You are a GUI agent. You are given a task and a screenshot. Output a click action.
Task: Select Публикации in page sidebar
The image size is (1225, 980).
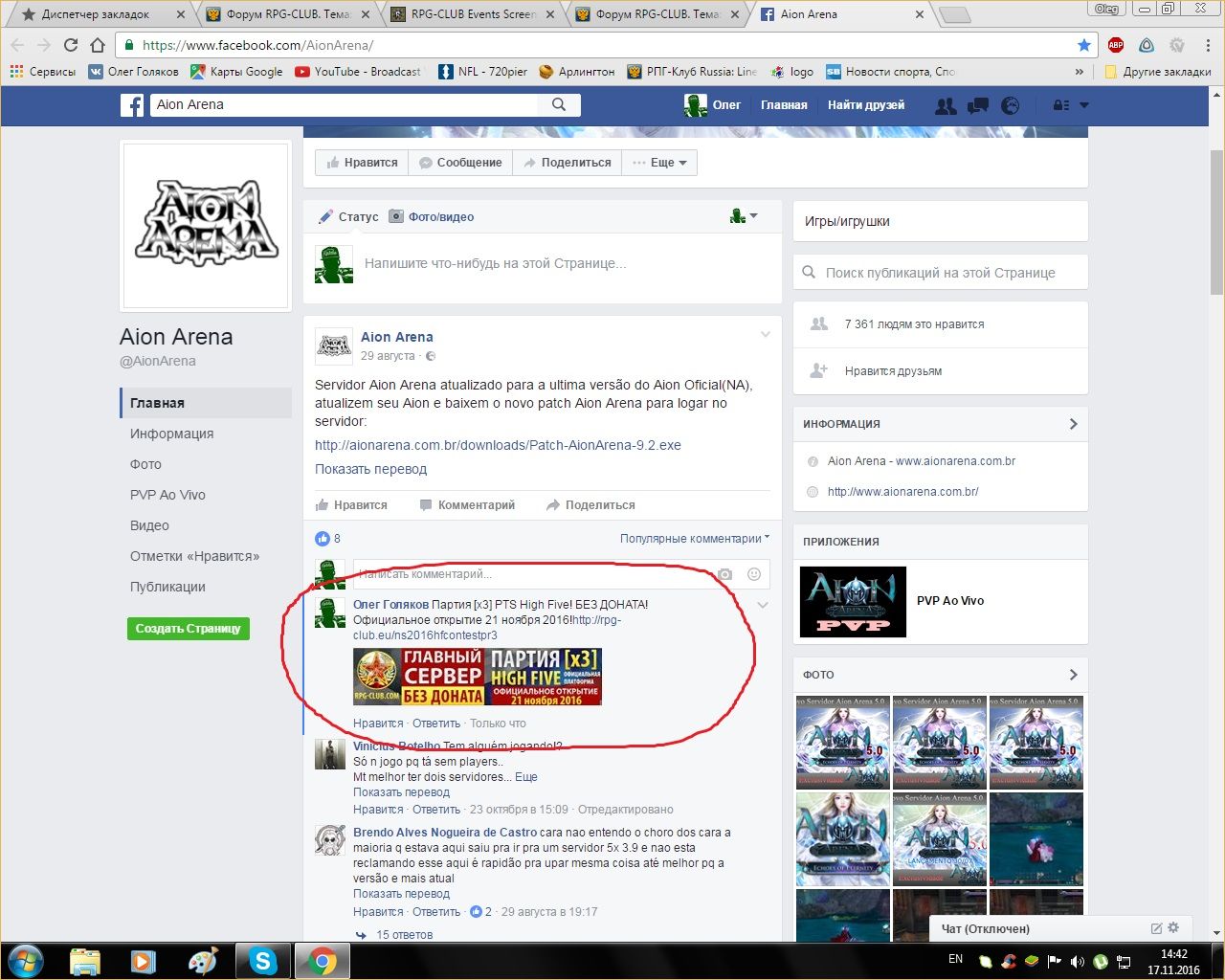[x=167, y=587]
